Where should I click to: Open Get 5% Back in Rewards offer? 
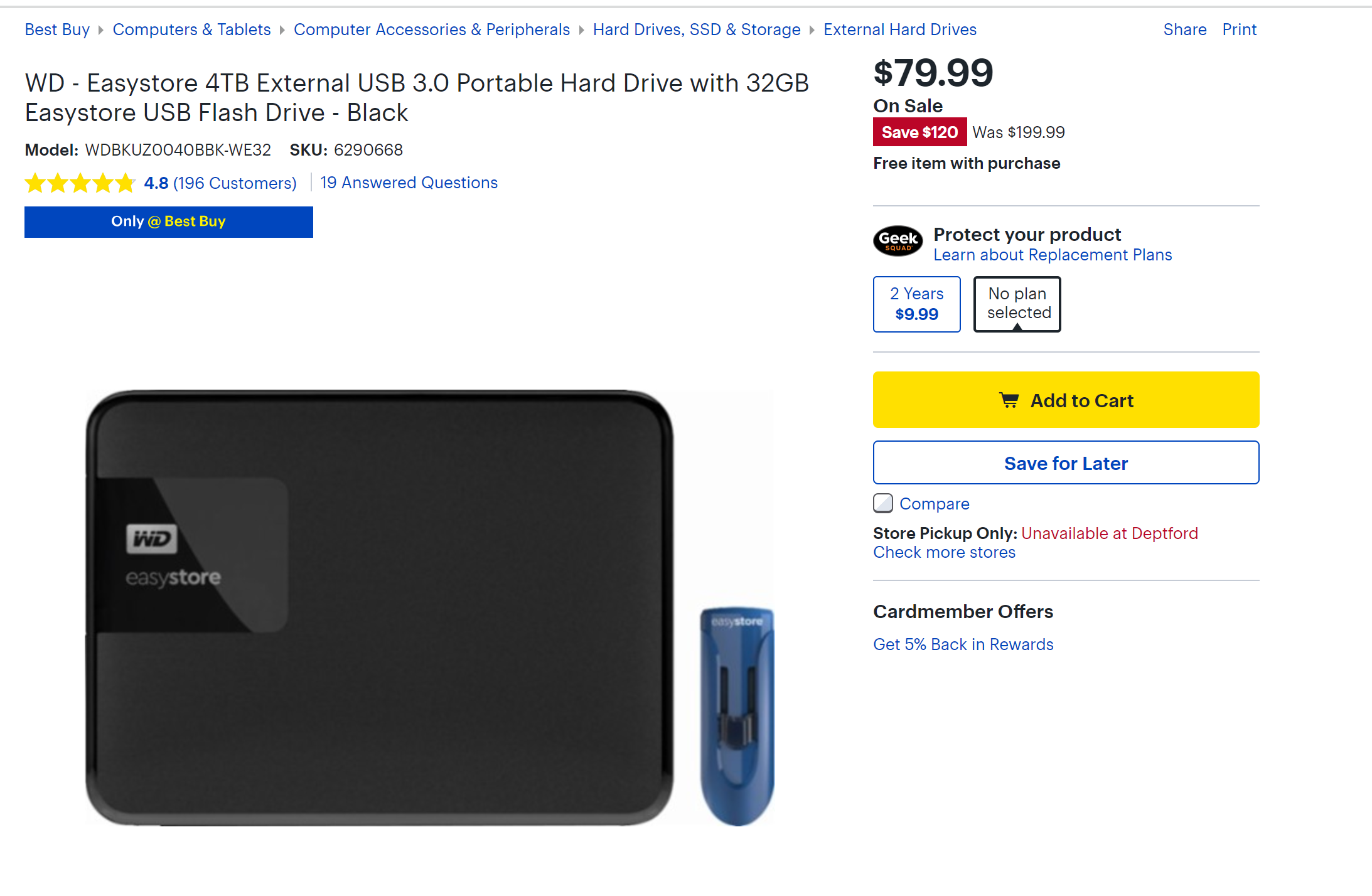click(963, 644)
